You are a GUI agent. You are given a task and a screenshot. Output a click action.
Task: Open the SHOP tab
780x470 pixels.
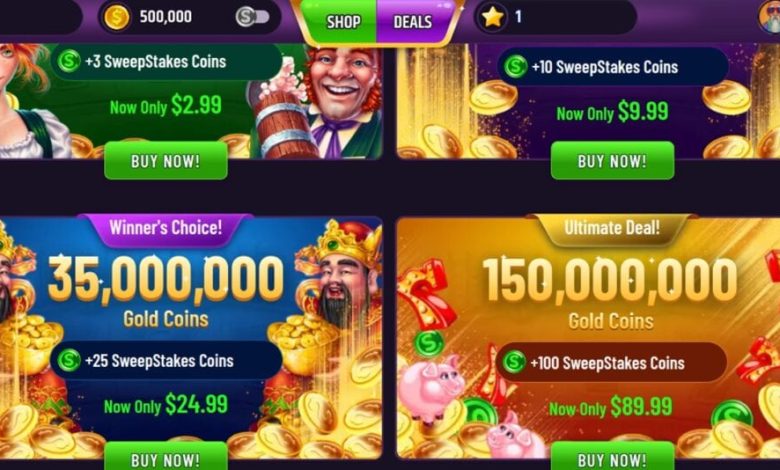click(x=343, y=22)
